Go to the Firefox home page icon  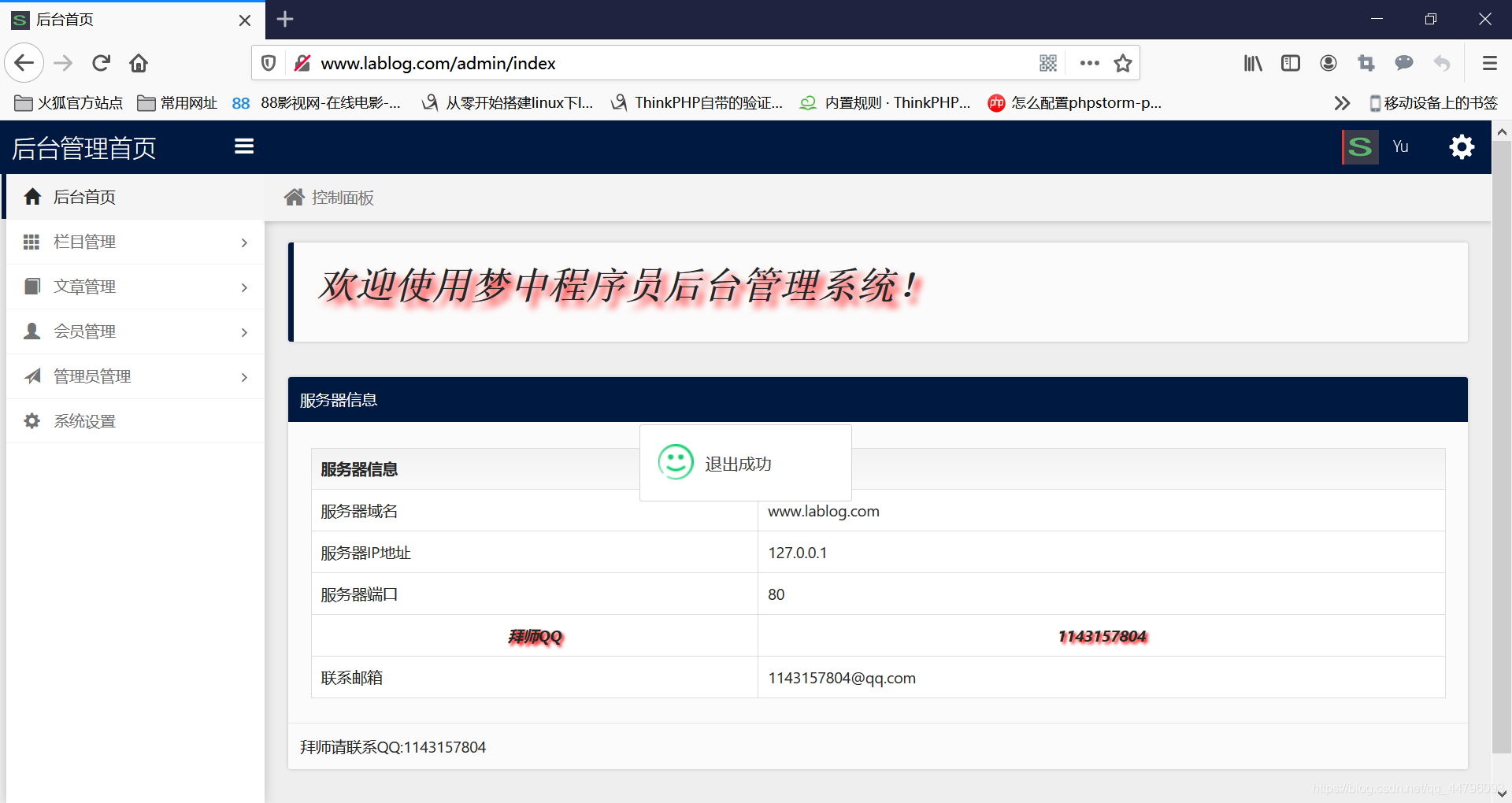[x=139, y=63]
